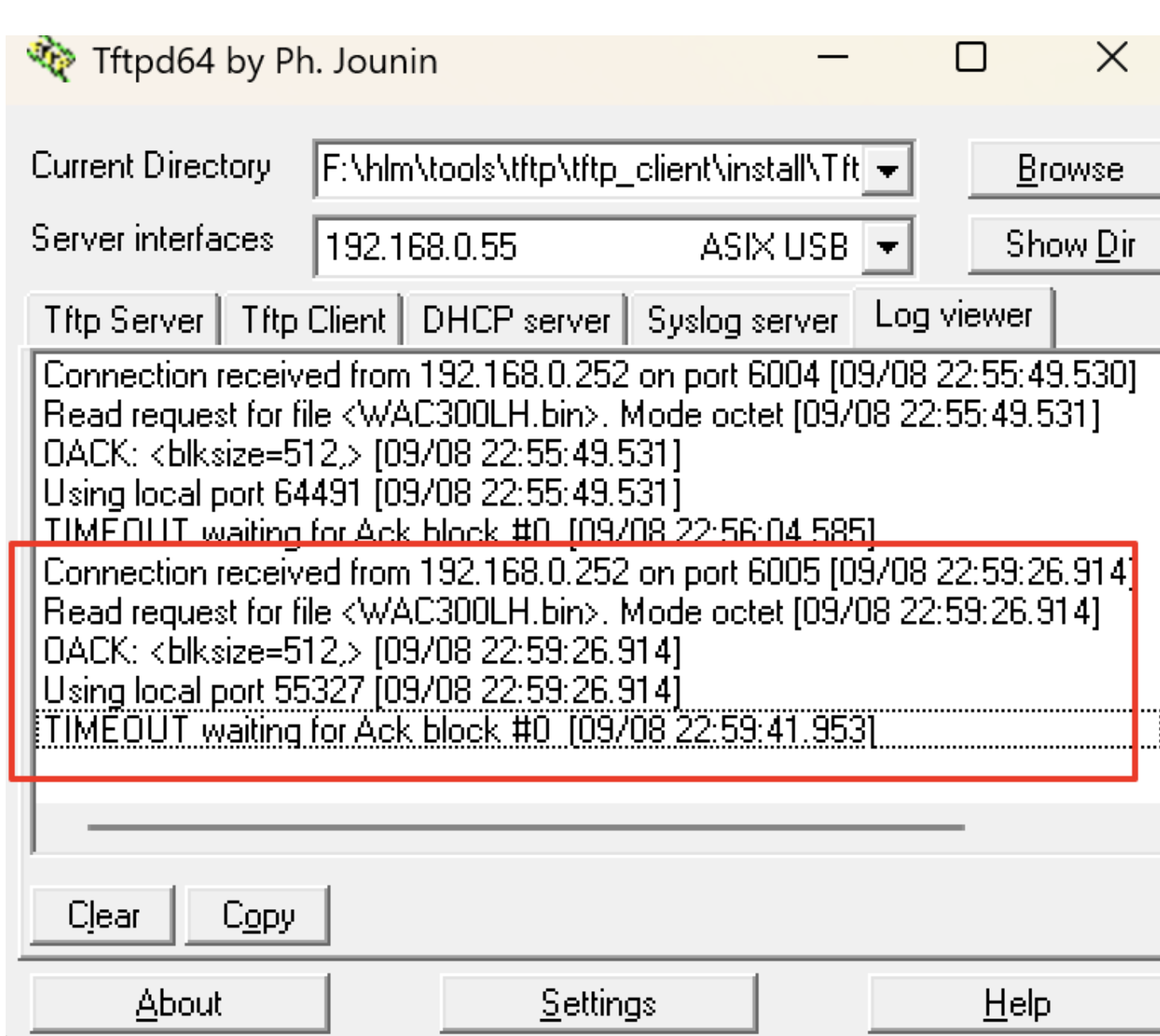This screenshot has height=1036, width=1160.
Task: Open the DHCP server tab
Action: click(x=517, y=320)
